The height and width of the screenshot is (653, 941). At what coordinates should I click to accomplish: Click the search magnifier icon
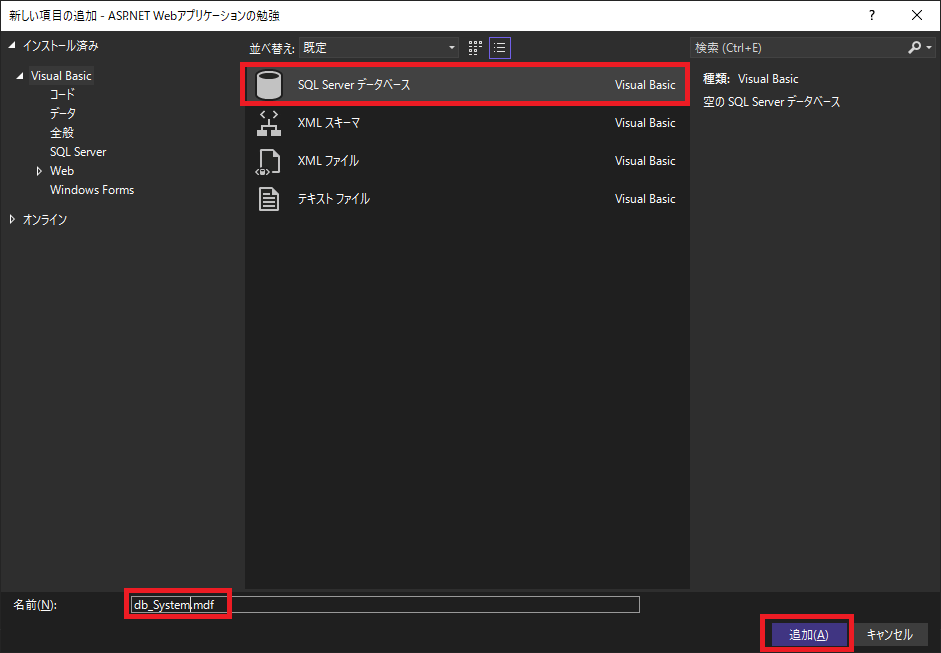[x=914, y=47]
